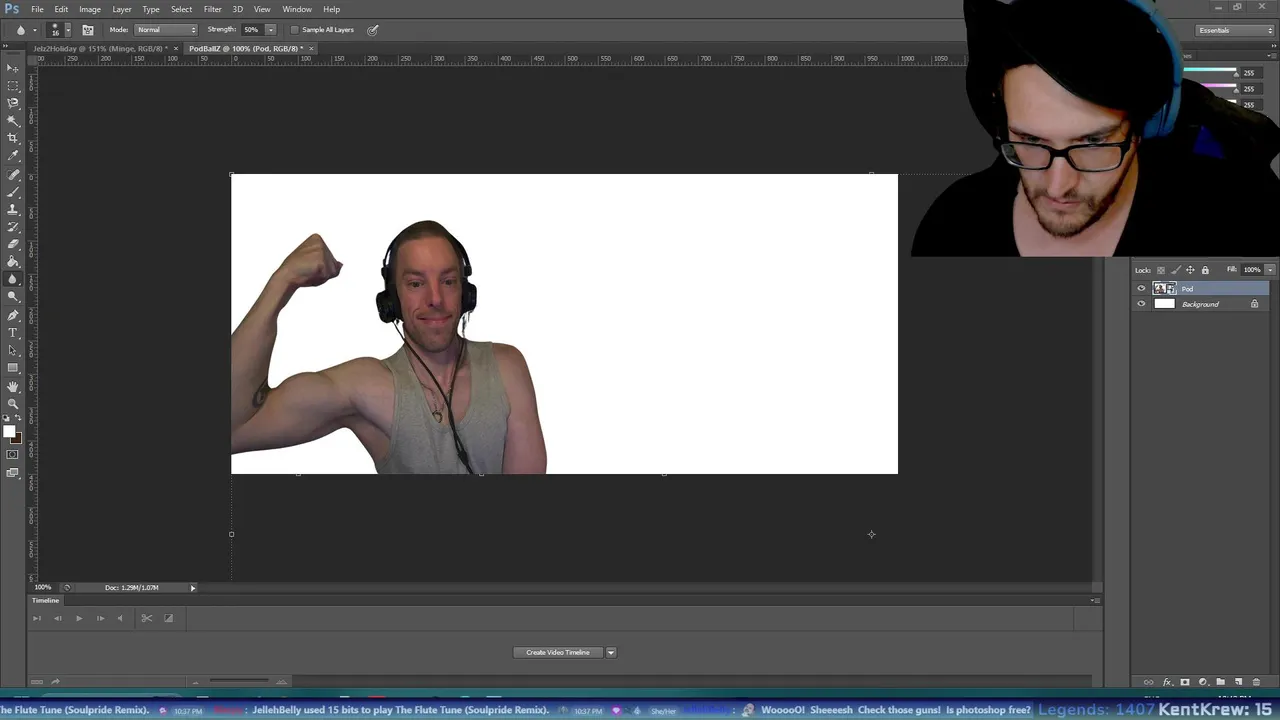Open the Essentials workspace dropdown
The width and height of the screenshot is (1280, 720).
1237,30
